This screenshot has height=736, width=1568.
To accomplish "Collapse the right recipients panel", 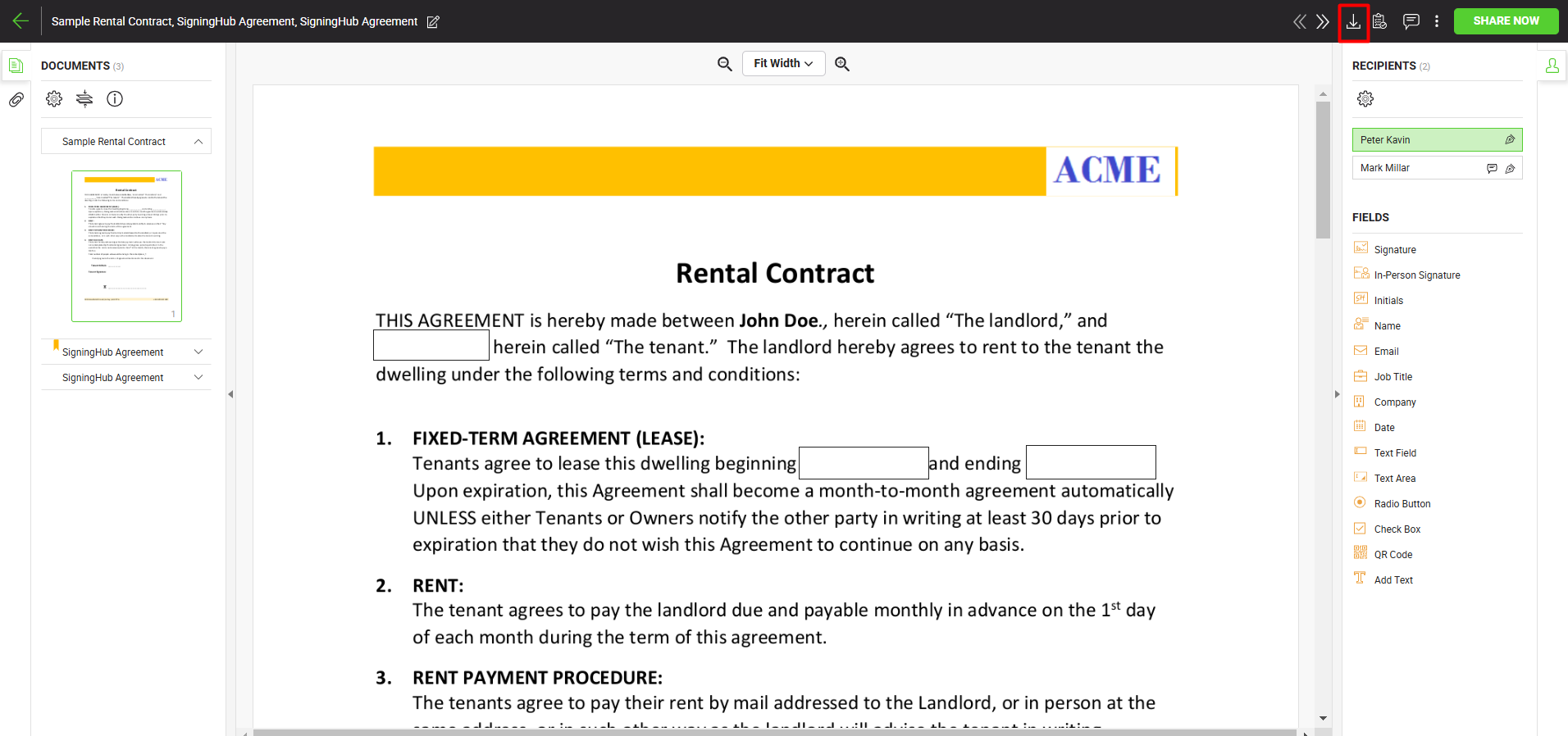I will pos(1337,394).
